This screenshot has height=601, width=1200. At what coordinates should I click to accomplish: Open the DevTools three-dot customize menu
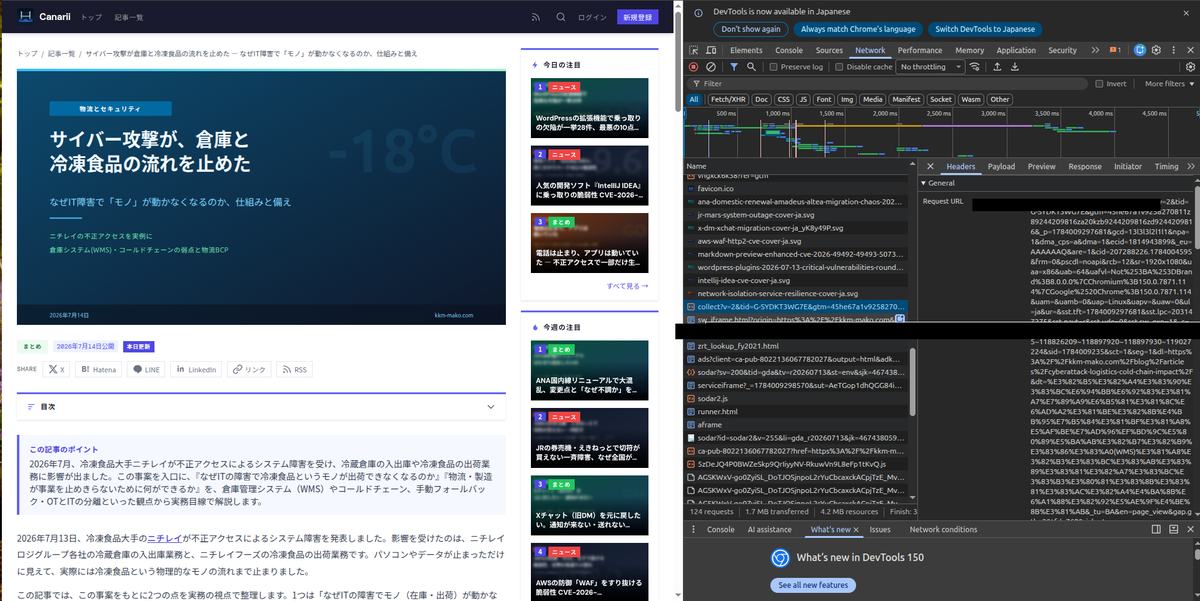(x=1172, y=50)
